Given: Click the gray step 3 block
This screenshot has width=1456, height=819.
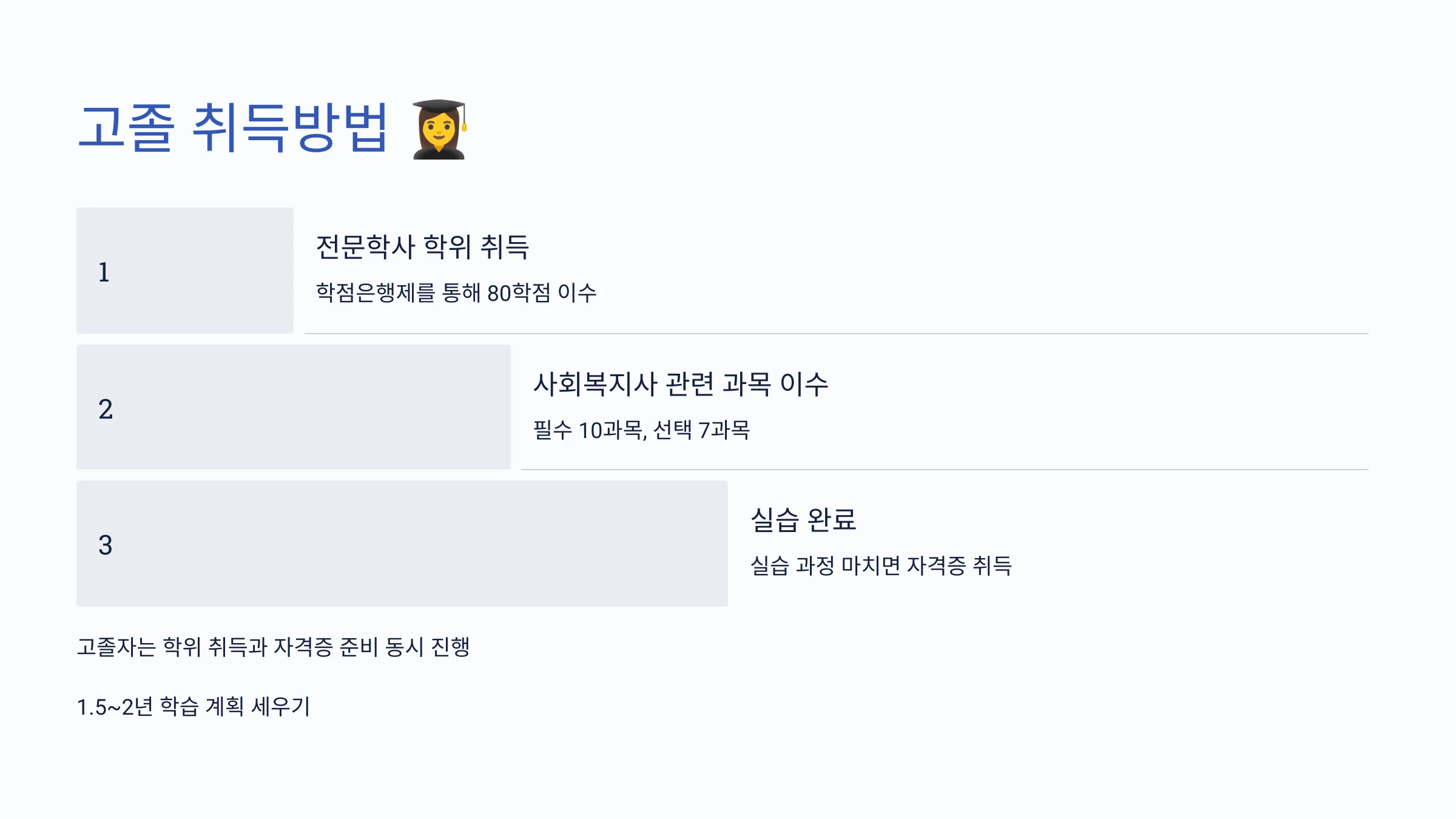Looking at the screenshot, I should [x=402, y=544].
